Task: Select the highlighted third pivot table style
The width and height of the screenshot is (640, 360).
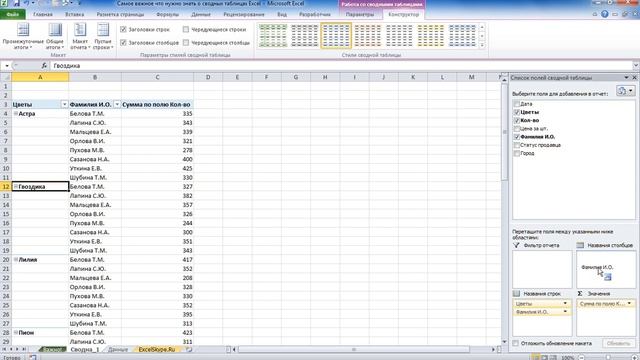Action: coord(336,36)
